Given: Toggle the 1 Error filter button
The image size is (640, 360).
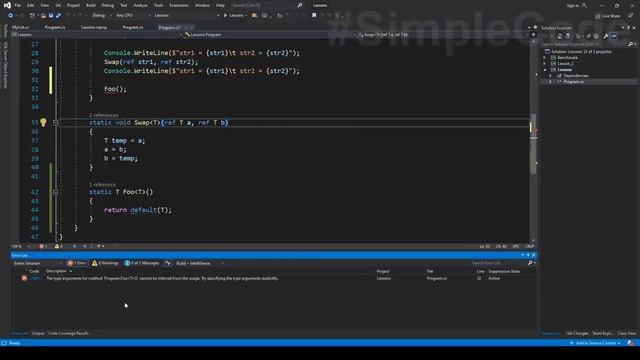Looking at the screenshot, I should click(77, 263).
